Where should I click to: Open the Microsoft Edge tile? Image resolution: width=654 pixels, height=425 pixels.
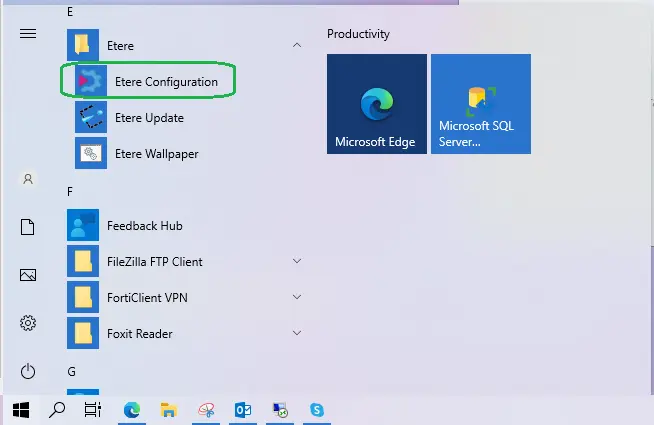[x=376, y=104]
